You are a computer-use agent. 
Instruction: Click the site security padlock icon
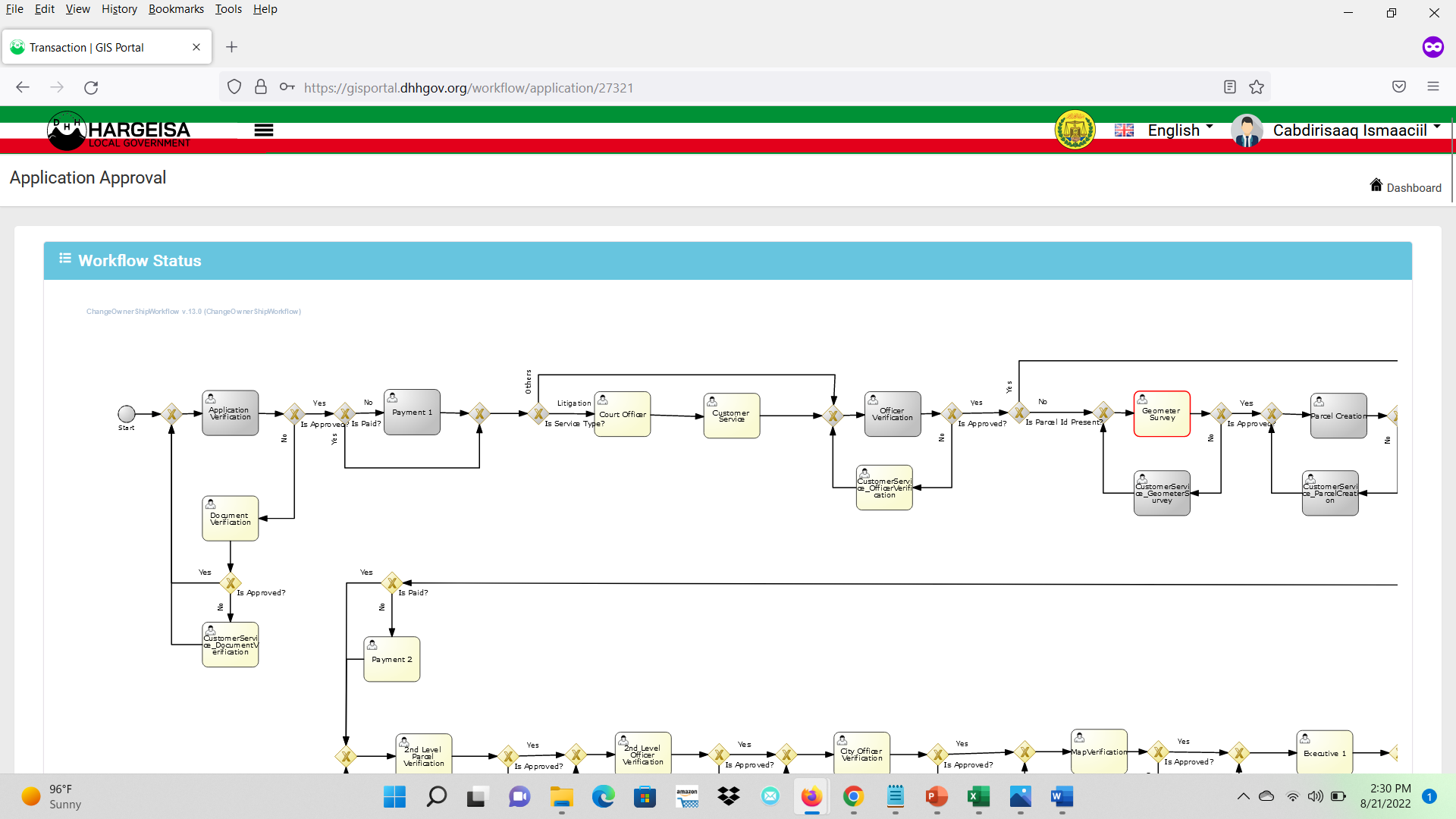tap(261, 87)
